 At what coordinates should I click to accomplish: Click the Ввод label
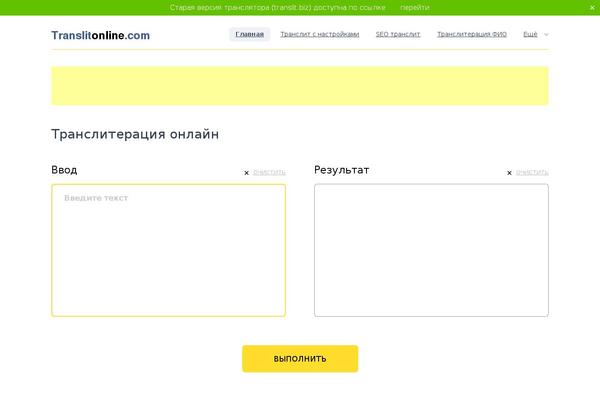pos(64,170)
